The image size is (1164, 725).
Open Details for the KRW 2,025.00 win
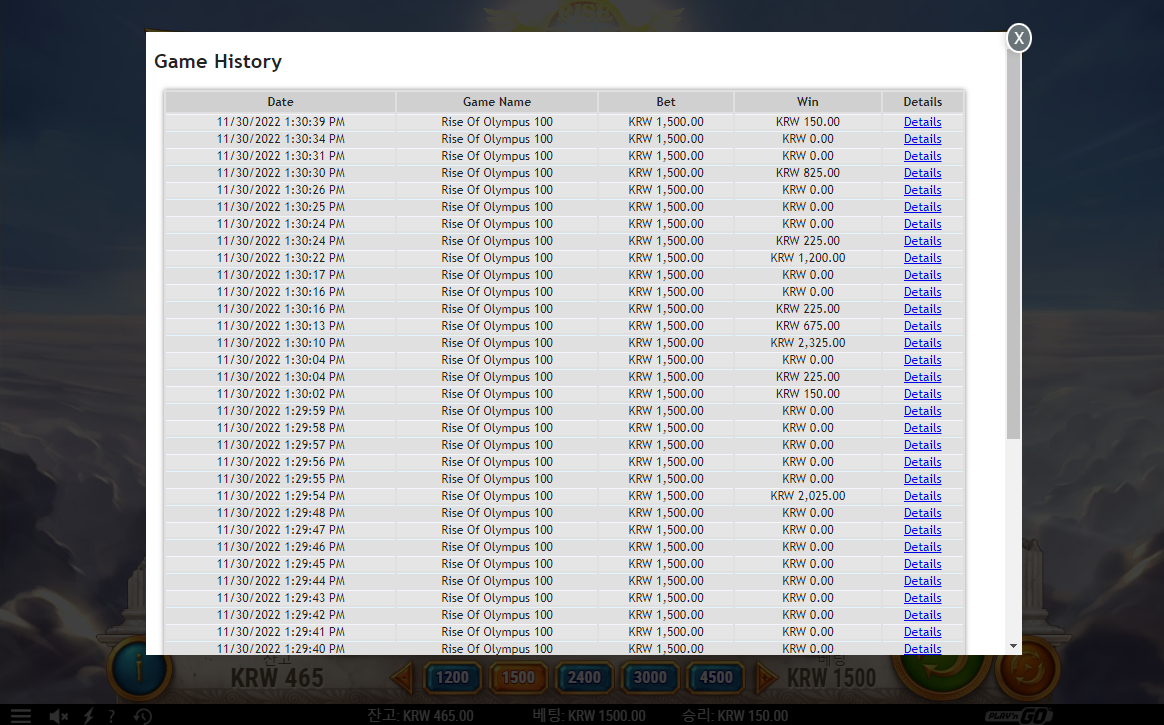[x=923, y=496]
